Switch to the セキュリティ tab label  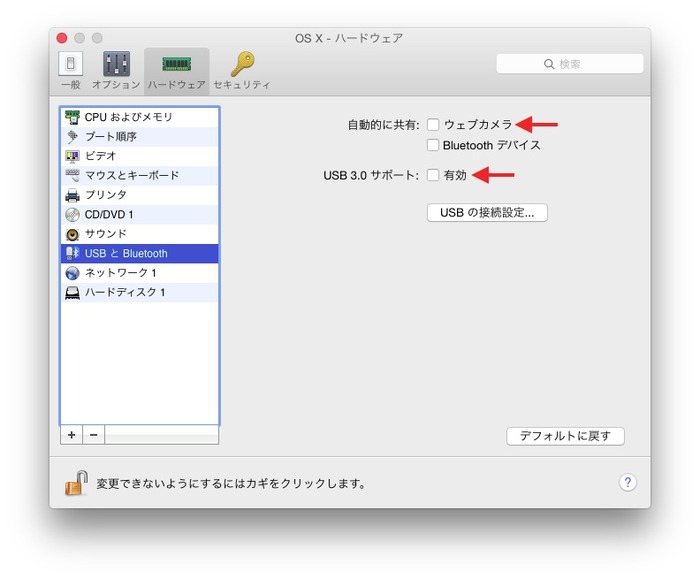[x=242, y=85]
